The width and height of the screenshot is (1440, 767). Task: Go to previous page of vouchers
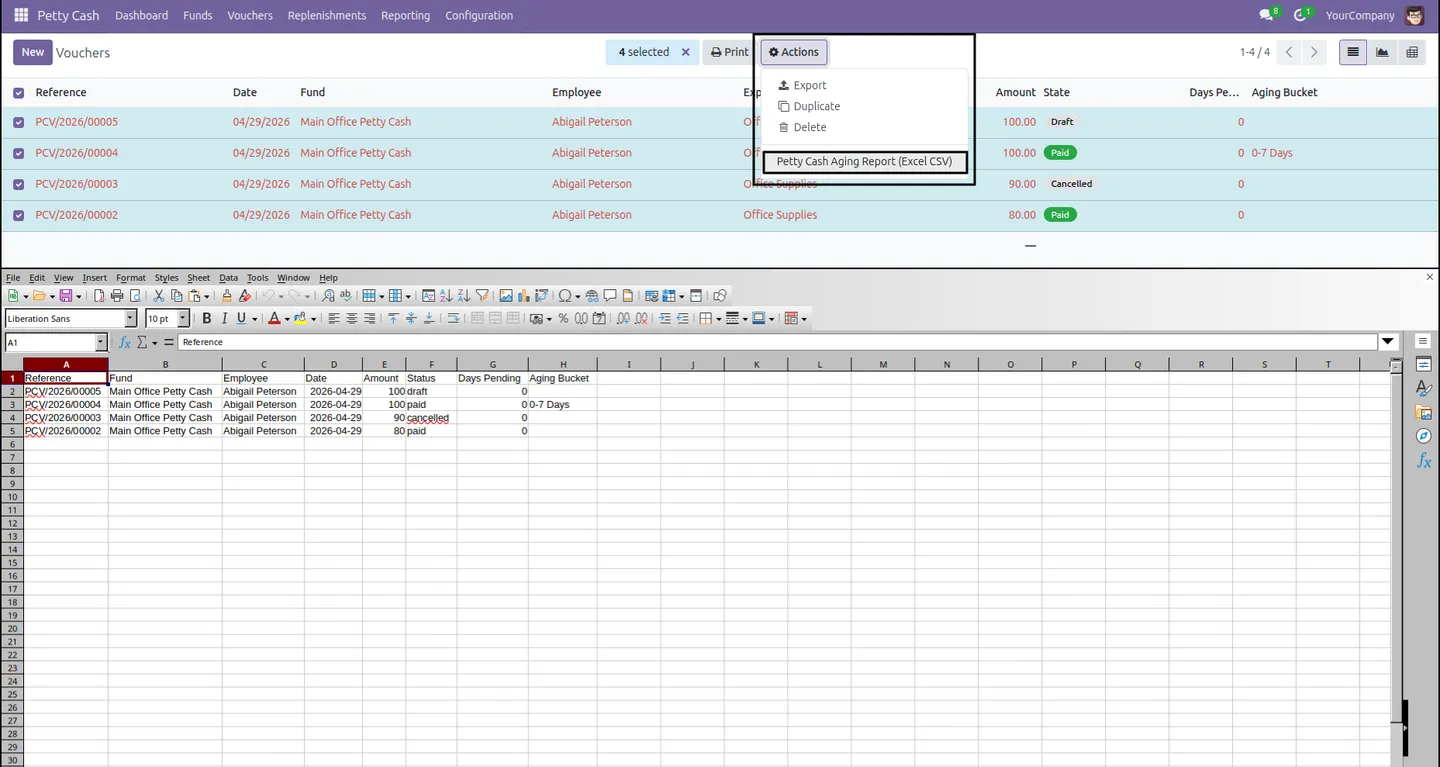(x=1290, y=52)
